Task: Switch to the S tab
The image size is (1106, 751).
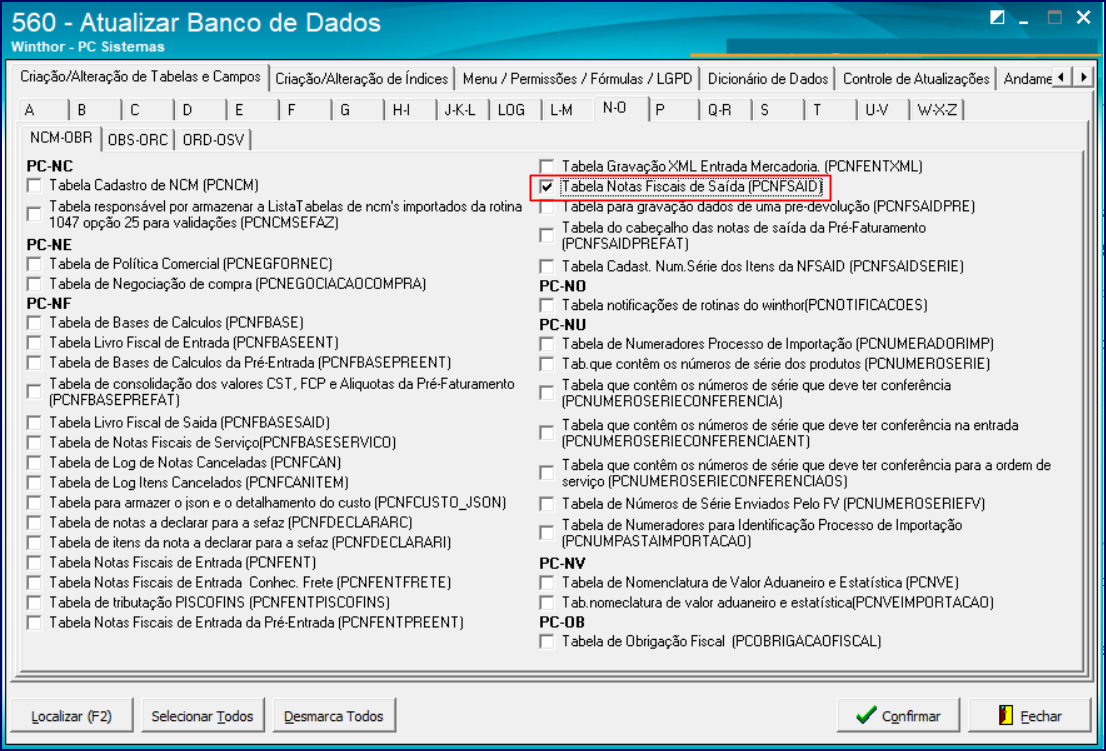Action: [x=779, y=110]
